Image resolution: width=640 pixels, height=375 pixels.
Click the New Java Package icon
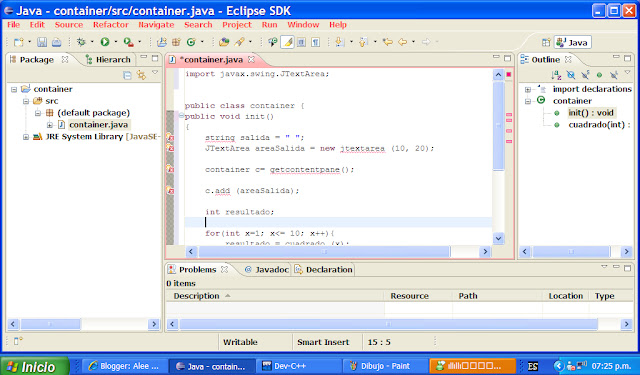point(176,42)
